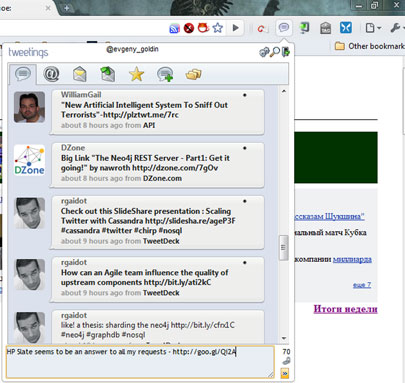Viewport: 405px width, 383px height.
Task: Click the shorten URL link icon
Action: coord(286,361)
